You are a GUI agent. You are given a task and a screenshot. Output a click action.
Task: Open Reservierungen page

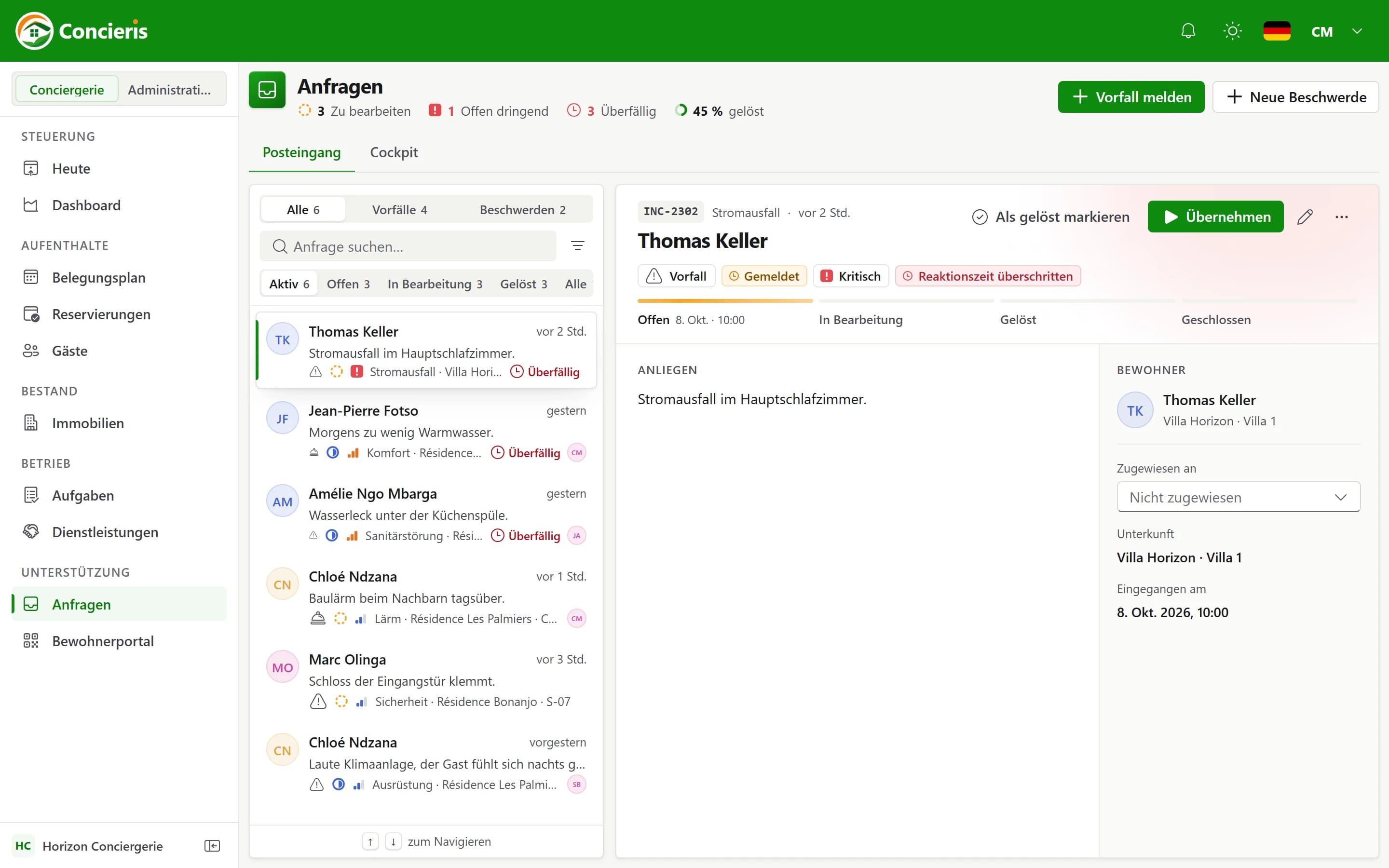tap(120, 314)
